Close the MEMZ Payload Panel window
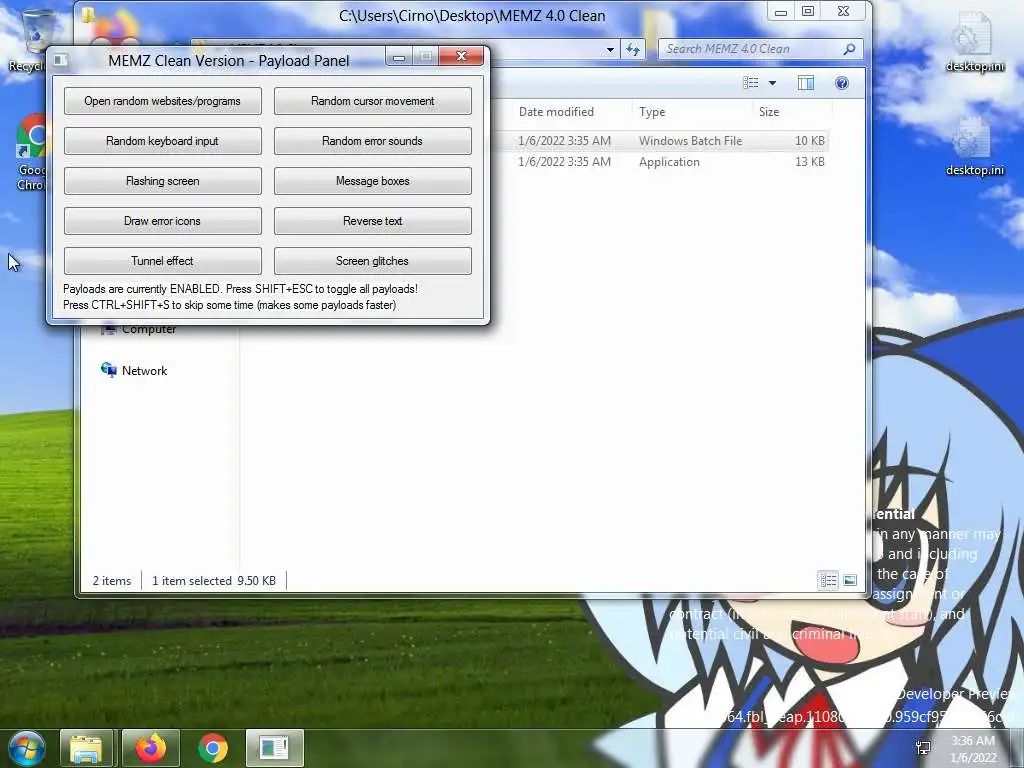The width and height of the screenshot is (1024, 768). coord(461,56)
